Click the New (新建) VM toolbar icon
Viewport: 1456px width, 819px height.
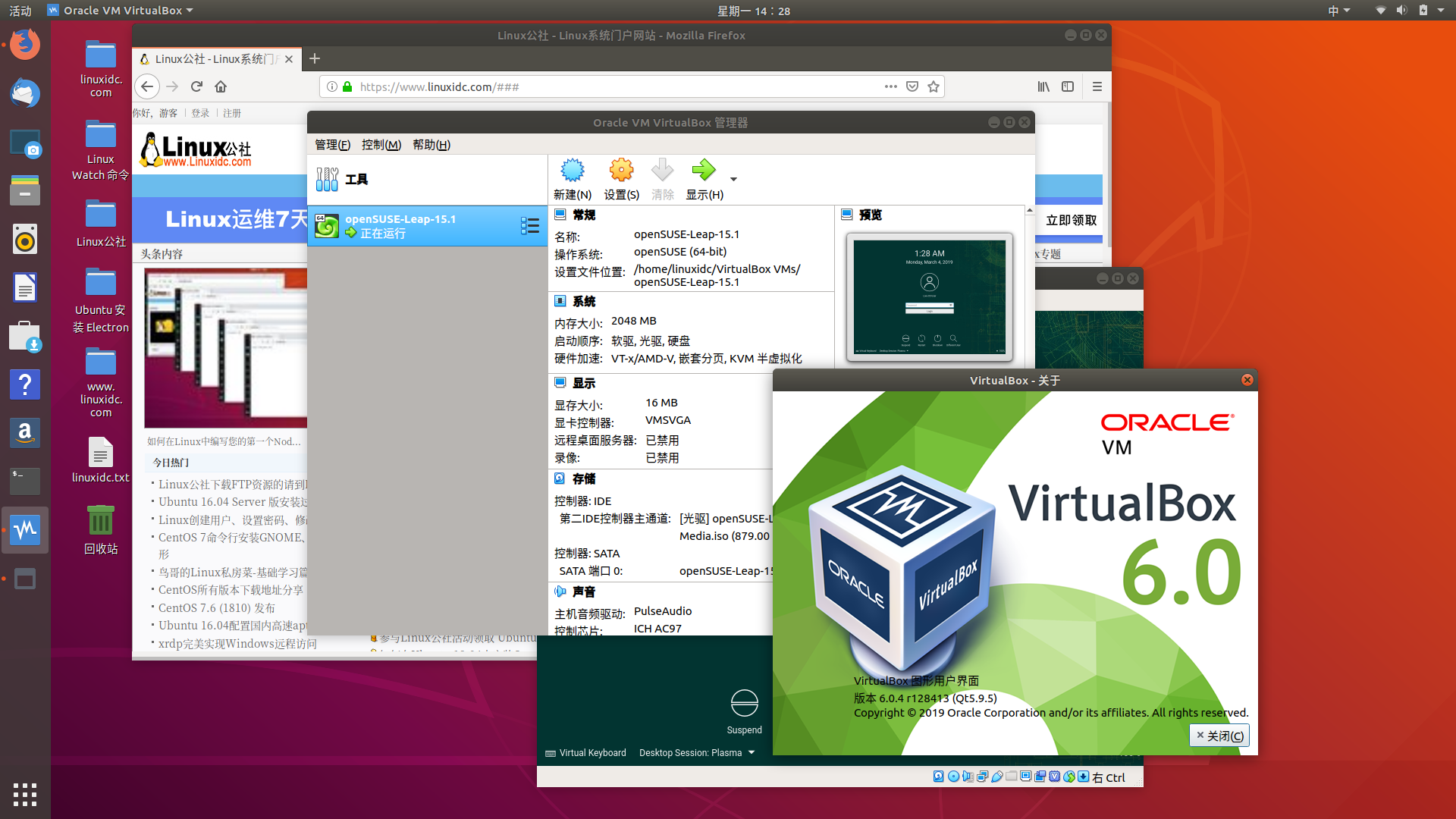(573, 171)
